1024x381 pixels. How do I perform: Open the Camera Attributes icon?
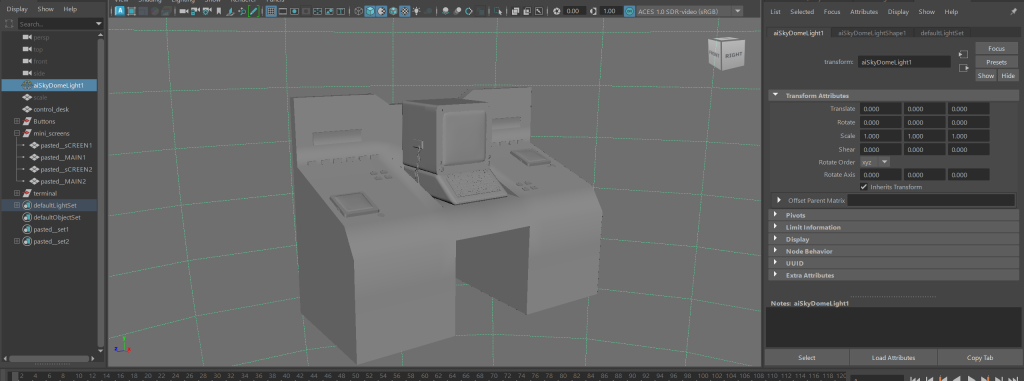[206, 11]
